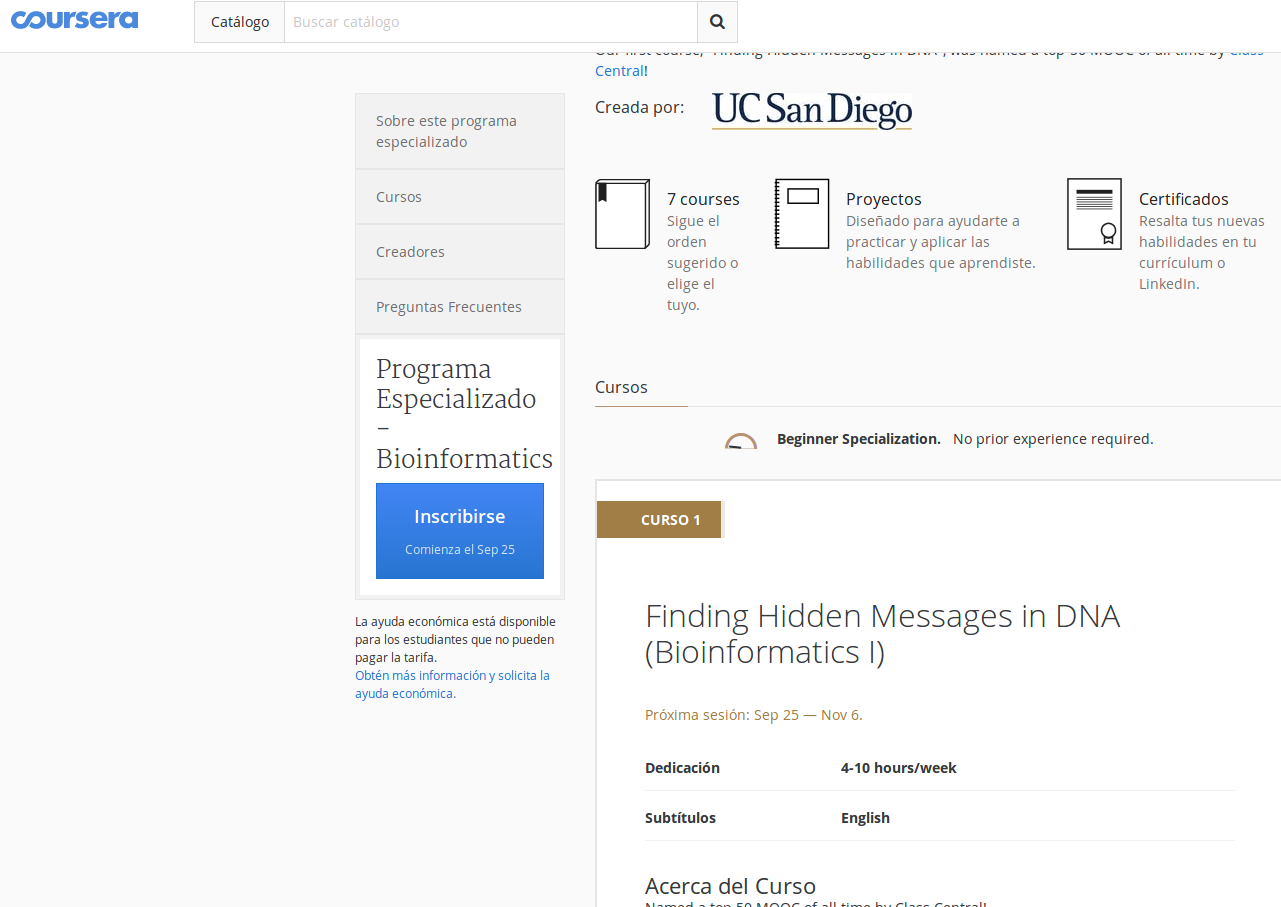Click the Coursera logo
This screenshot has width=1281, height=907.
tap(75, 20)
